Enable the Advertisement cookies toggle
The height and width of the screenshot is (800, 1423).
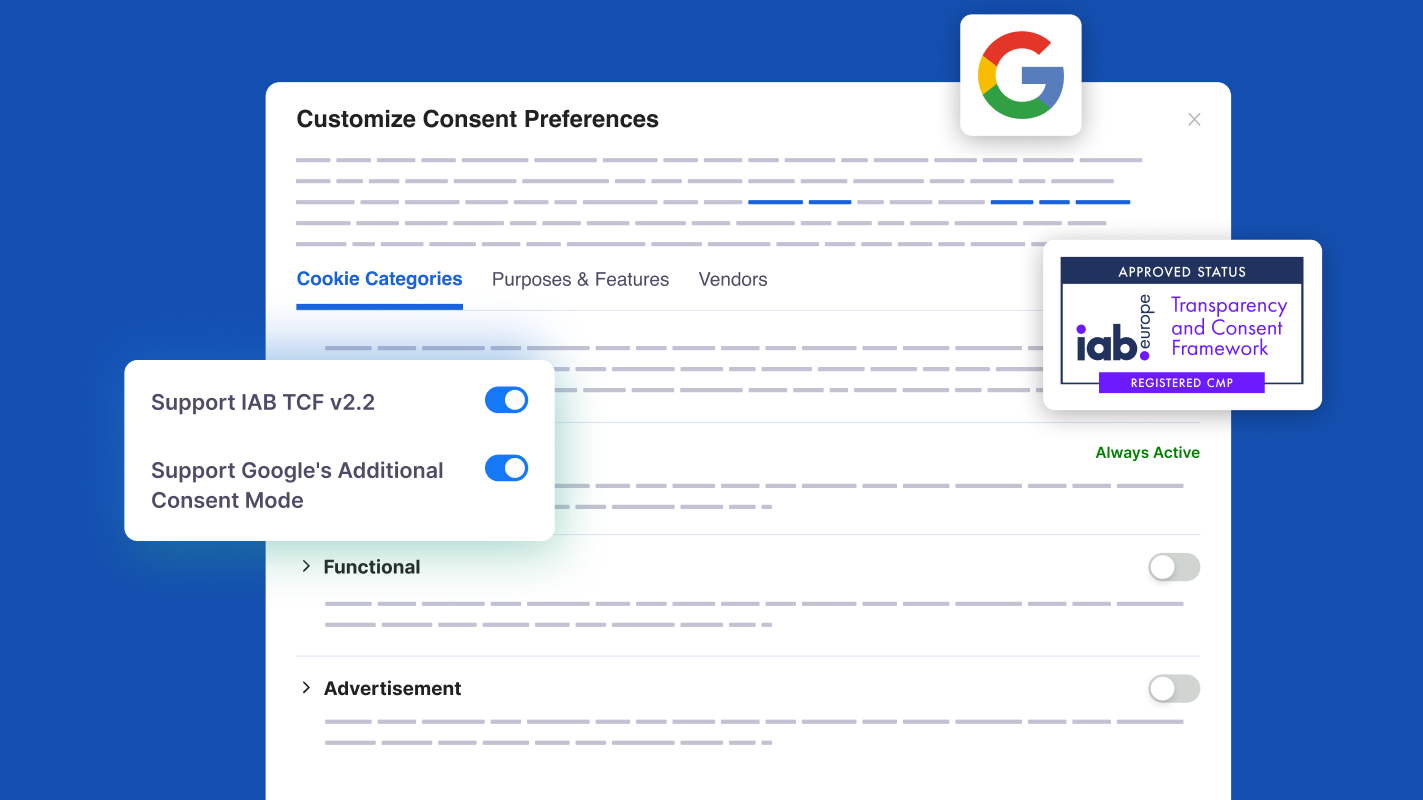click(x=1173, y=689)
